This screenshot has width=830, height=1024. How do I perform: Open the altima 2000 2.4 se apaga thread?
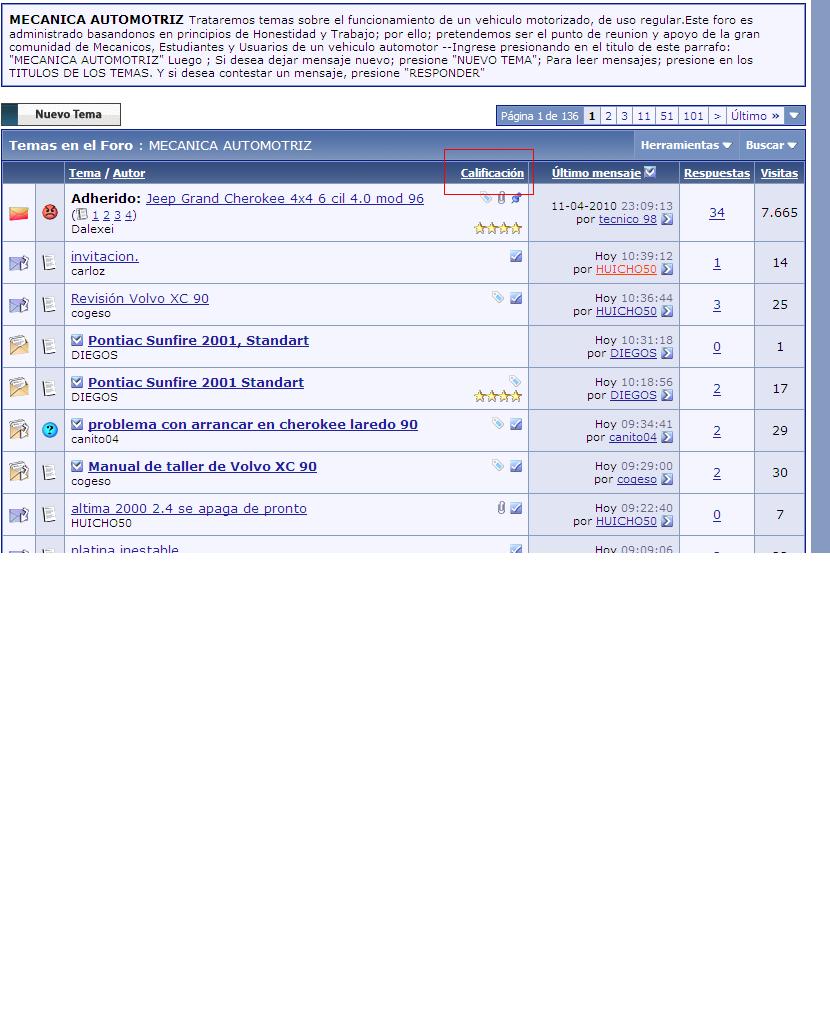(x=188, y=508)
